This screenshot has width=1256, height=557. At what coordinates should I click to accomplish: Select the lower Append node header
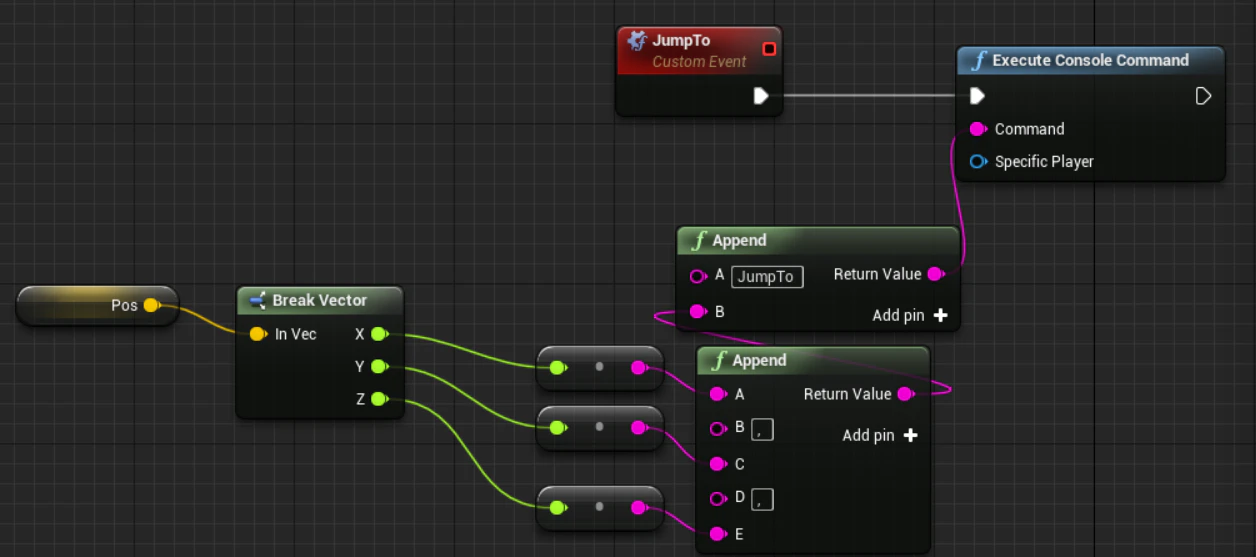click(813, 360)
